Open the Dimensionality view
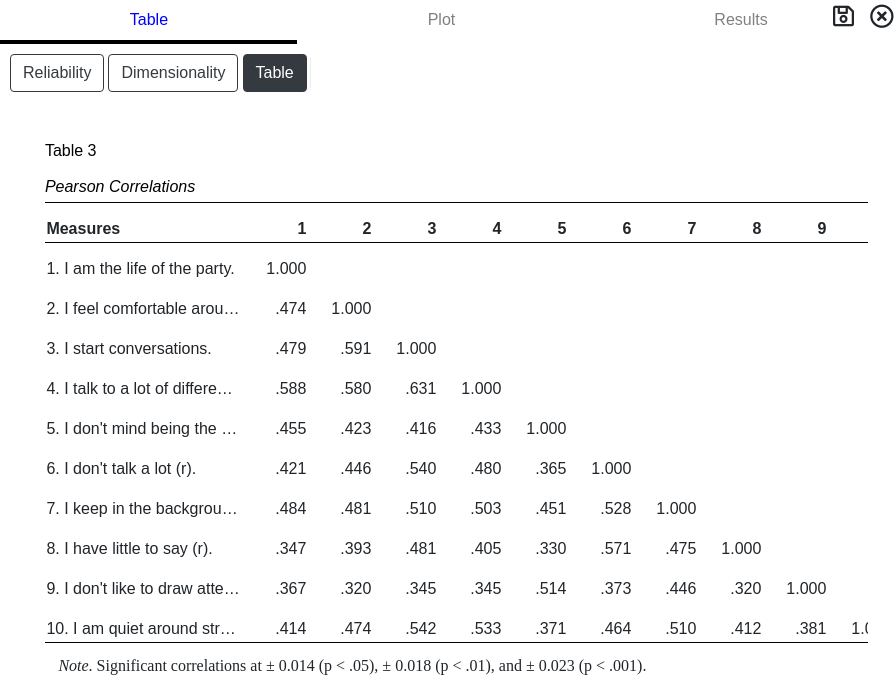Image resolution: width=895 pixels, height=681 pixels. click(x=172, y=72)
